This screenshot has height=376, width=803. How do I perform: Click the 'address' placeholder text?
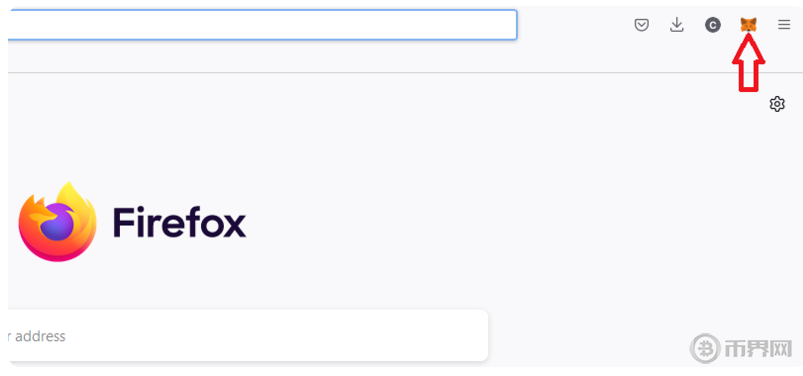40,336
